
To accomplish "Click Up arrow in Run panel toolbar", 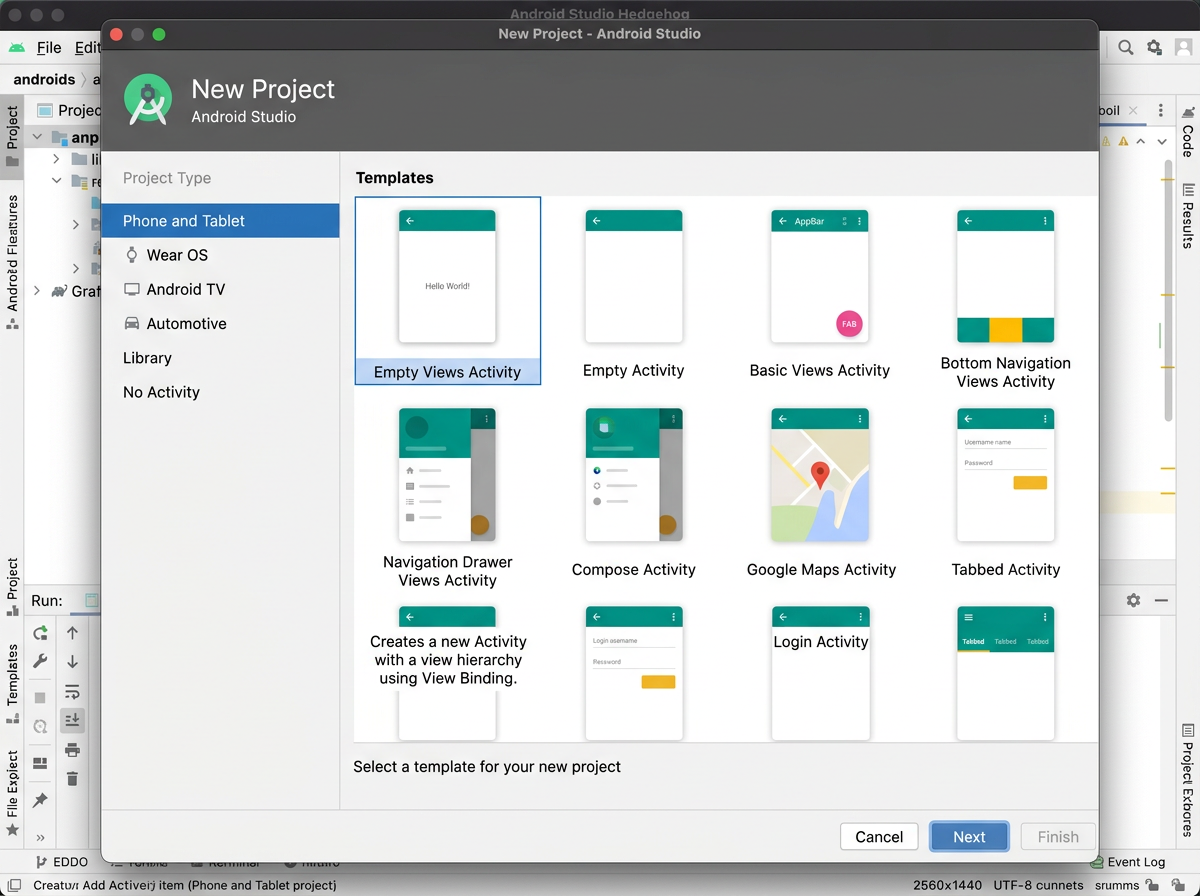I will 72,632.
